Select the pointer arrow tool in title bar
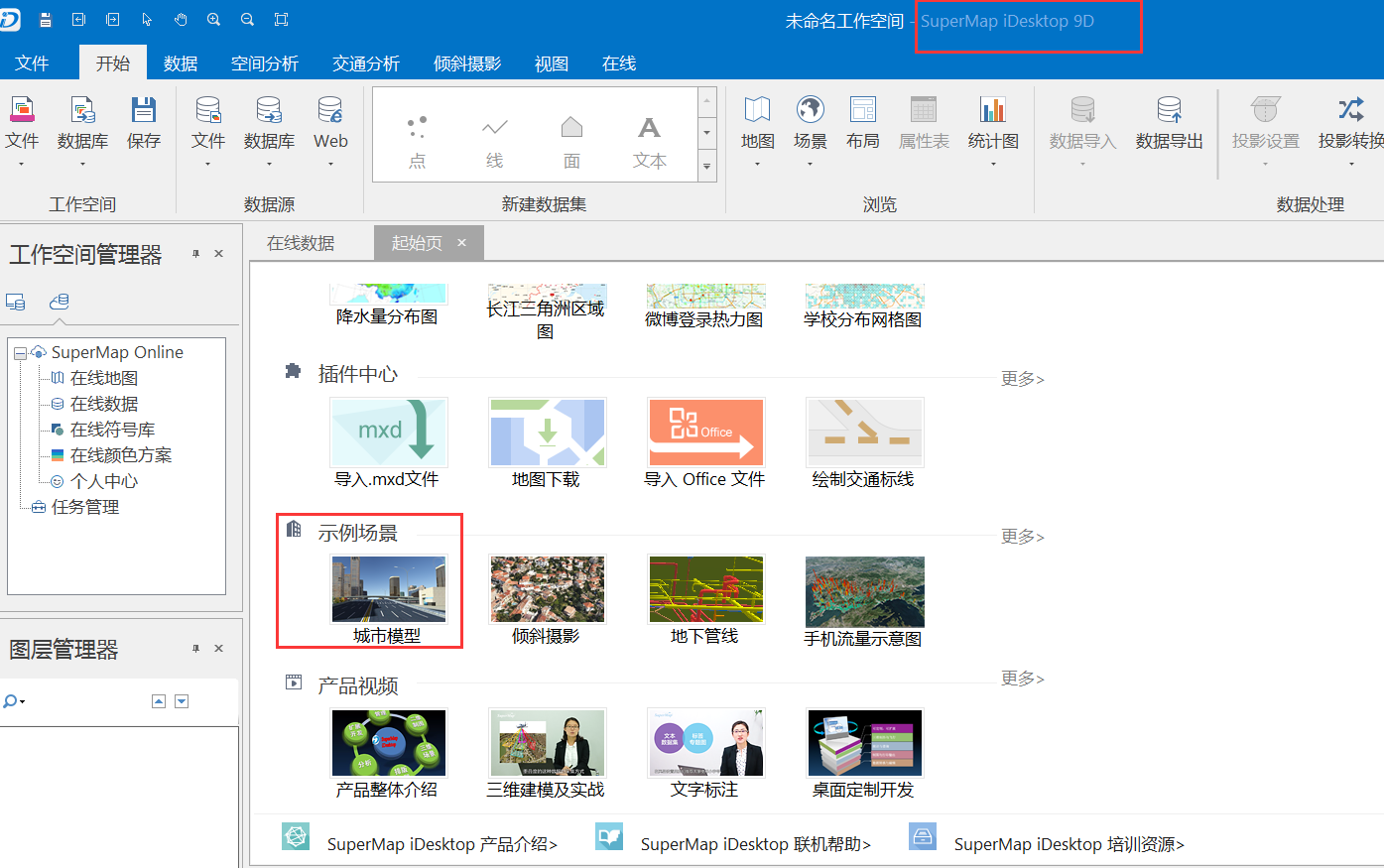 (x=147, y=20)
